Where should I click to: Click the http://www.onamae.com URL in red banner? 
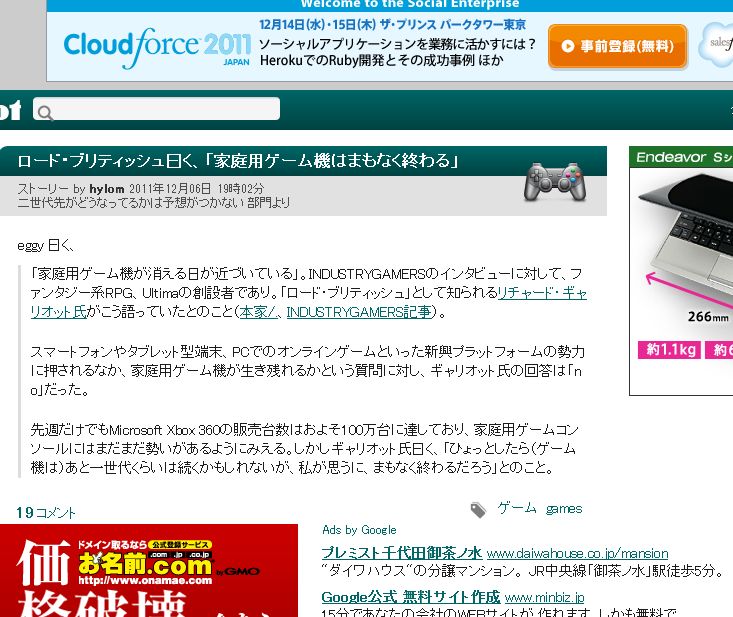pyautogui.click(x=145, y=581)
